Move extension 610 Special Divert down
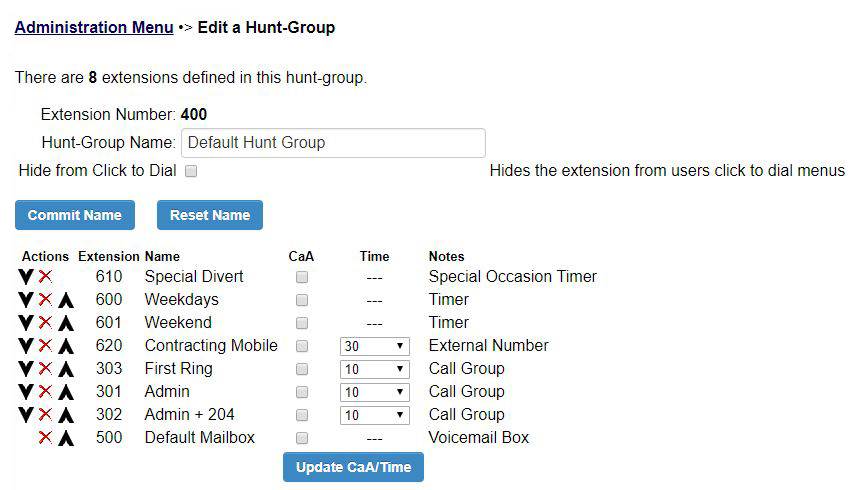Image resolution: width=866 pixels, height=490 pixels. (25, 276)
